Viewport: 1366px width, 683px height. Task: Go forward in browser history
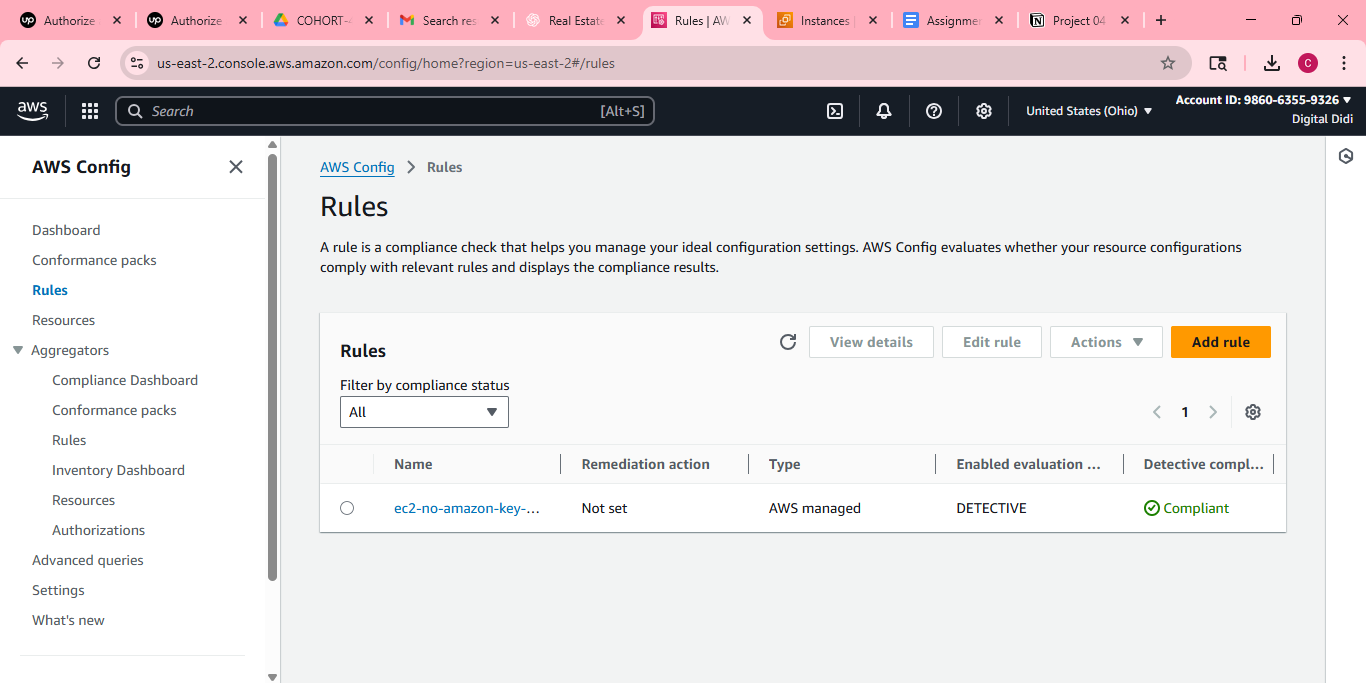pyautogui.click(x=58, y=63)
